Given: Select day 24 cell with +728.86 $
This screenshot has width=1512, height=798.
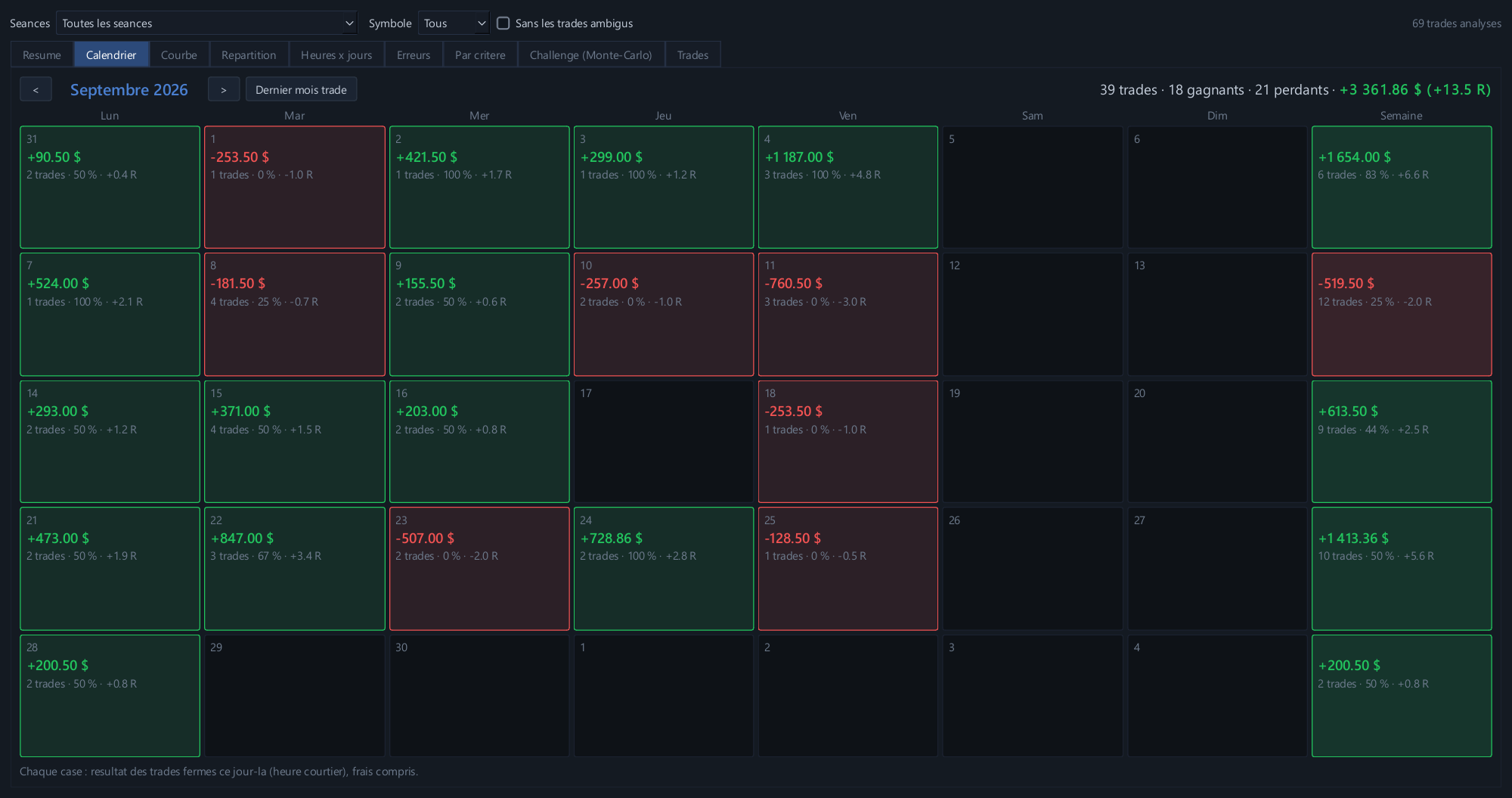Looking at the screenshot, I should (664, 569).
